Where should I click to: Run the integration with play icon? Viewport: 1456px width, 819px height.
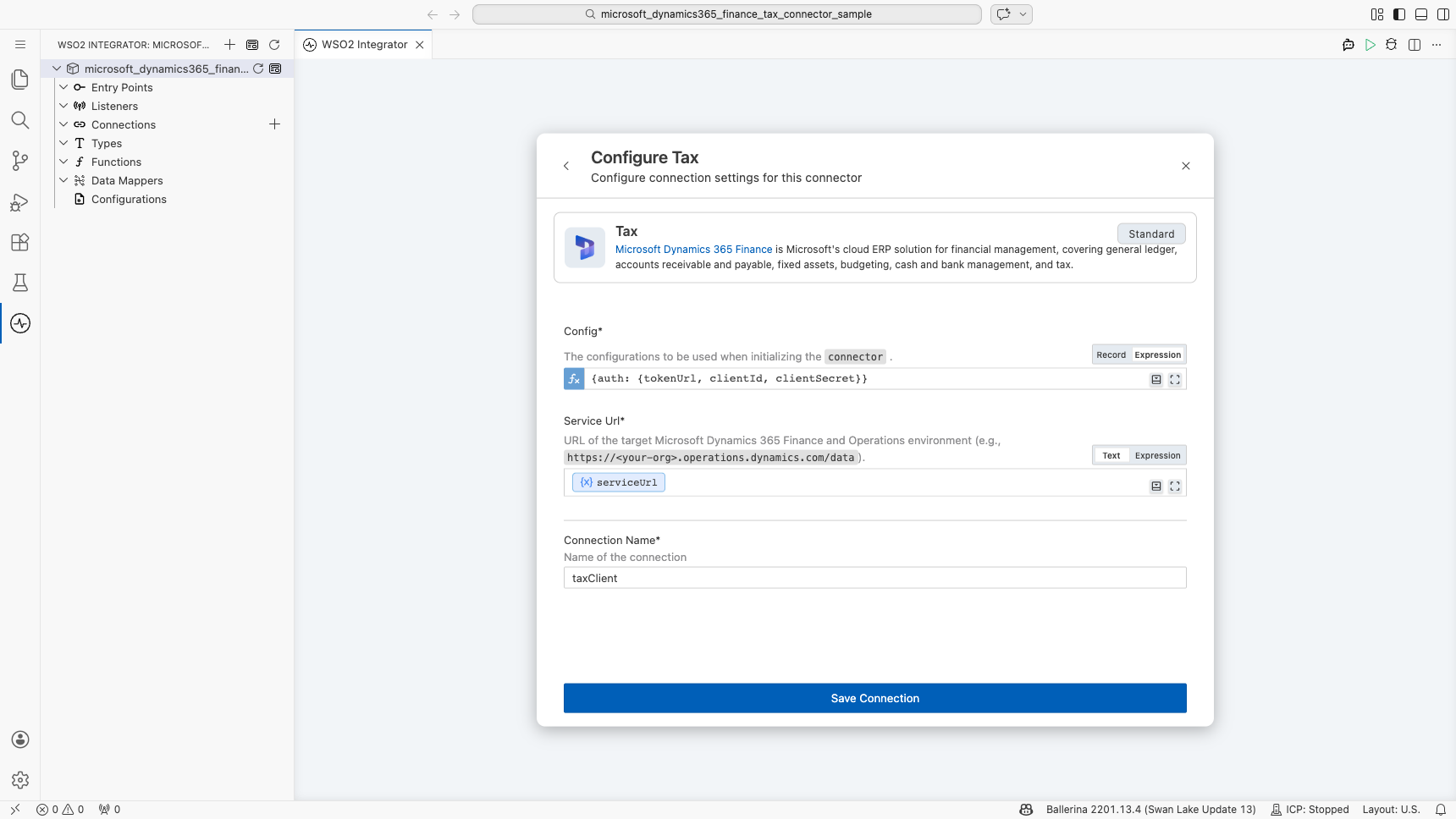click(x=1370, y=45)
